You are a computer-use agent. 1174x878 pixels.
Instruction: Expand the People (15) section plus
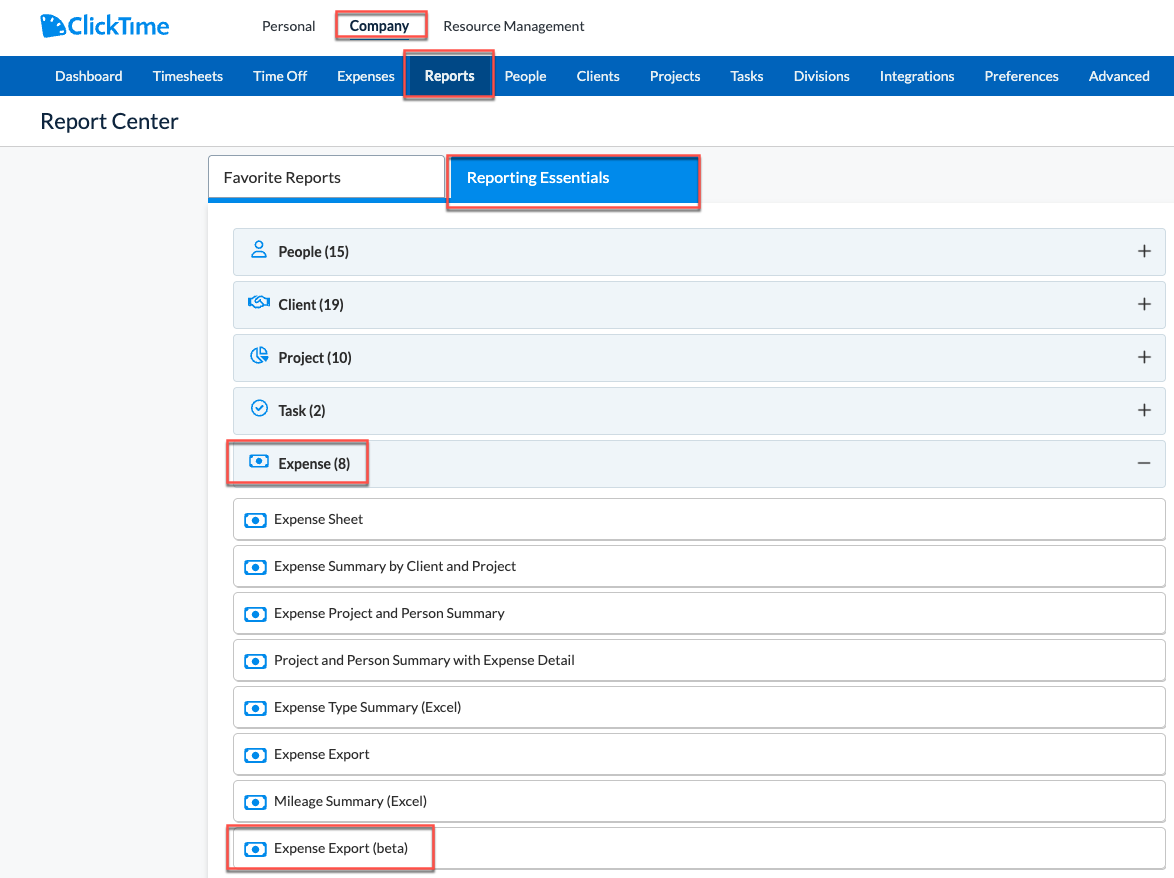coord(1144,251)
